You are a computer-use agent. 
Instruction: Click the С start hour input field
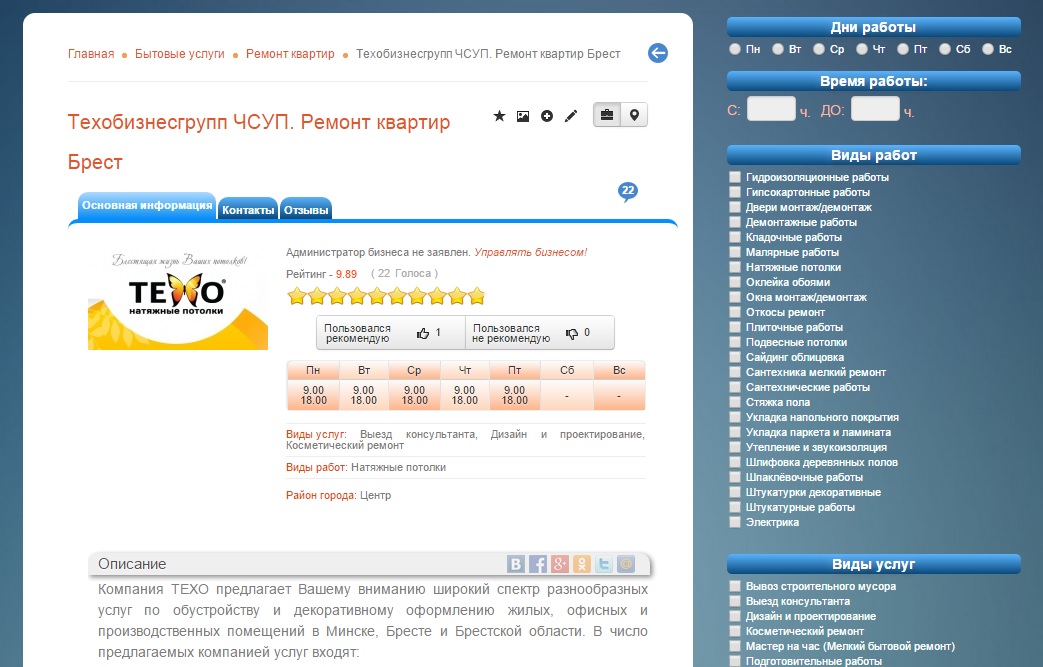(x=771, y=109)
